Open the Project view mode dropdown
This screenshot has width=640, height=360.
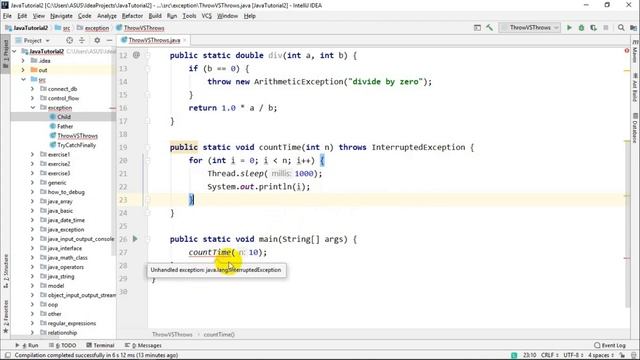coord(33,40)
